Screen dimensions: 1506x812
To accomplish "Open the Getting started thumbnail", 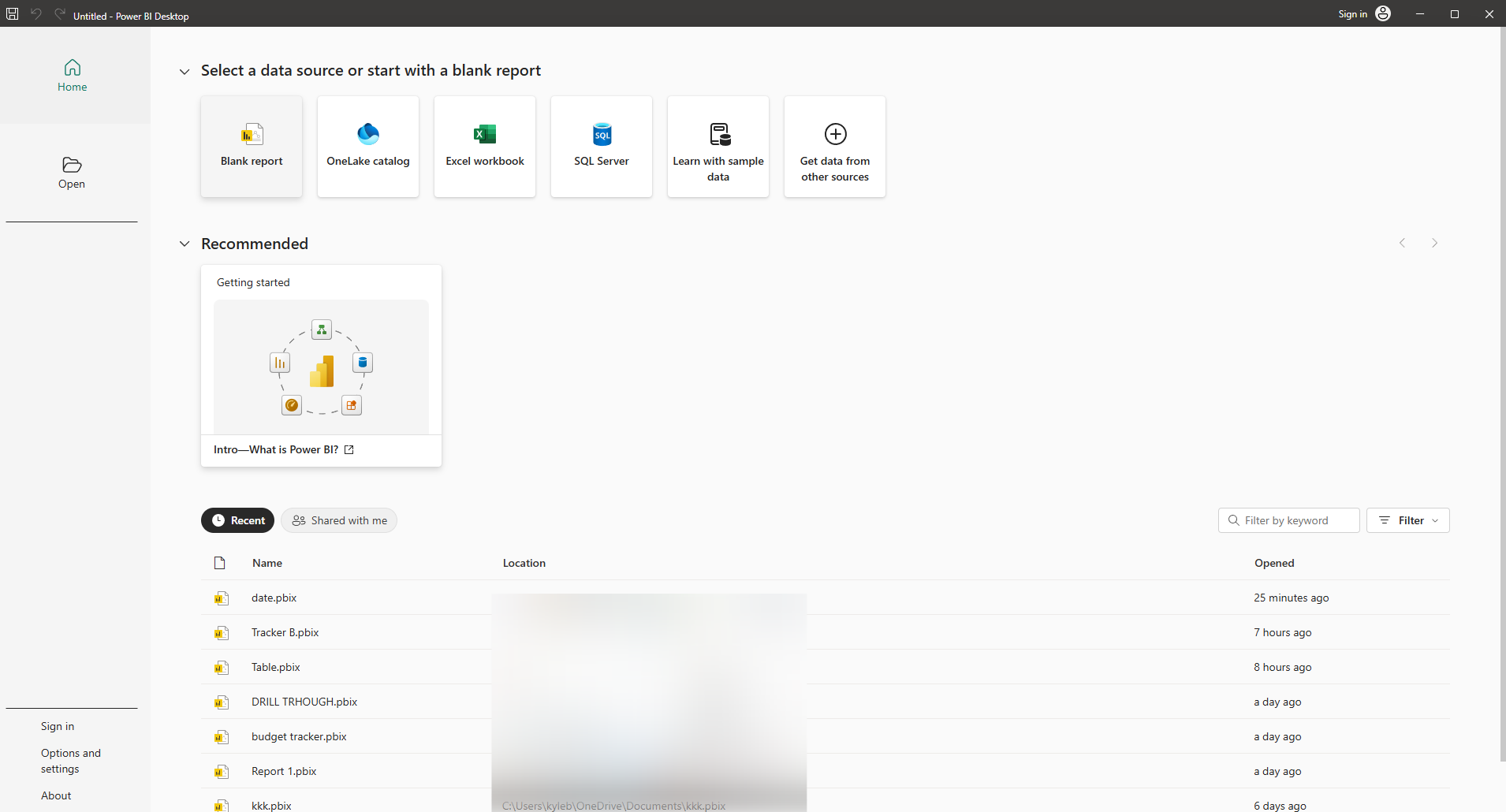I will pos(321,367).
